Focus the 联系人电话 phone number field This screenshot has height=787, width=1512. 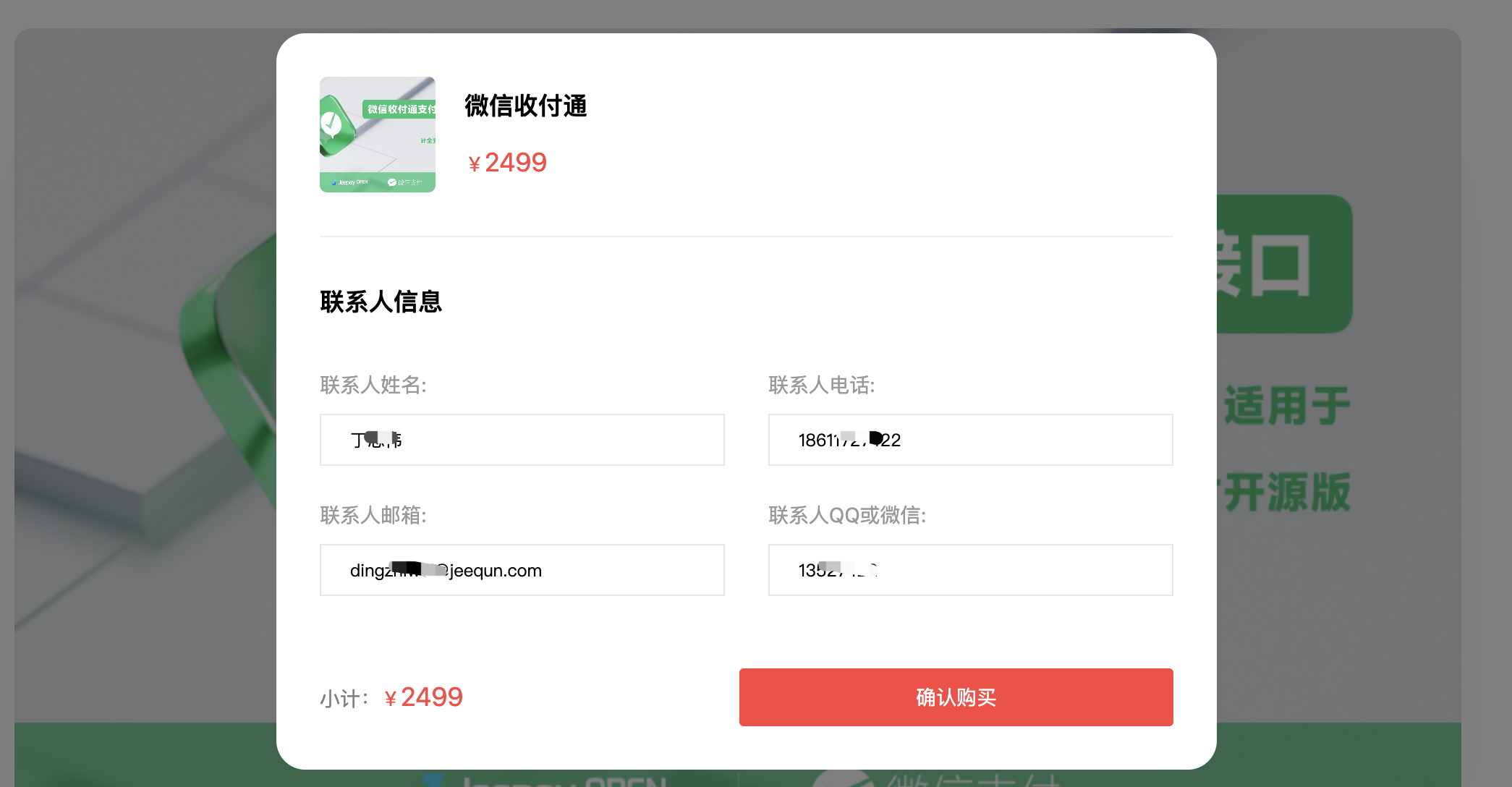tap(970, 440)
